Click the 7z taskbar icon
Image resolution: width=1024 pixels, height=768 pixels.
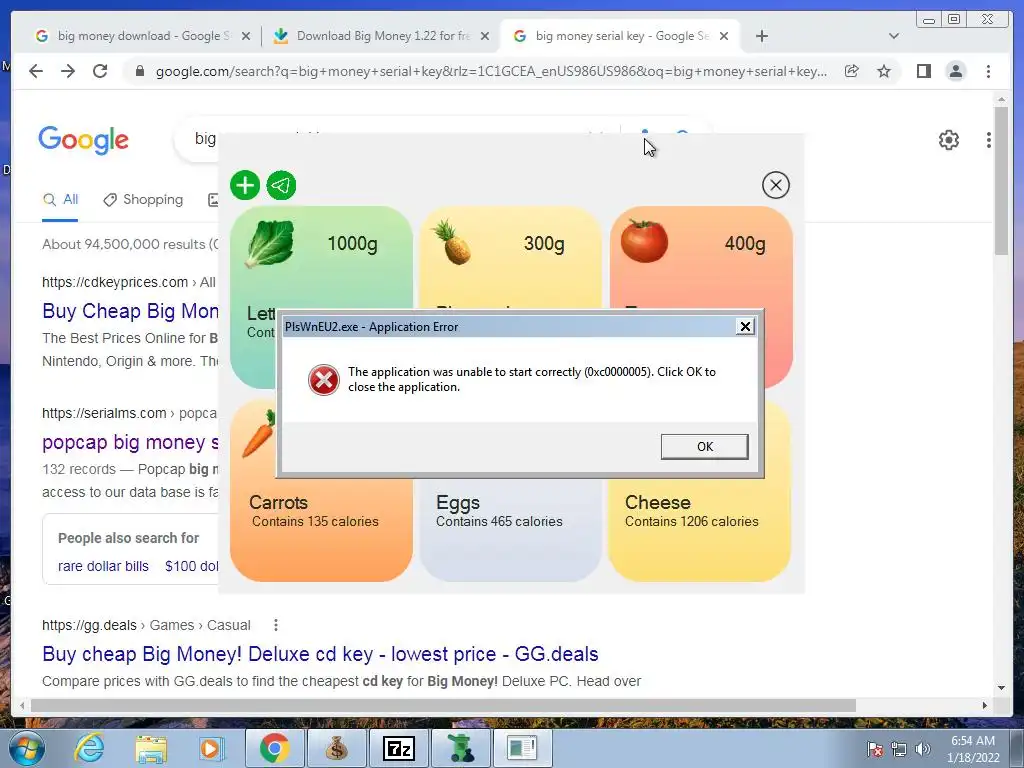coord(398,748)
